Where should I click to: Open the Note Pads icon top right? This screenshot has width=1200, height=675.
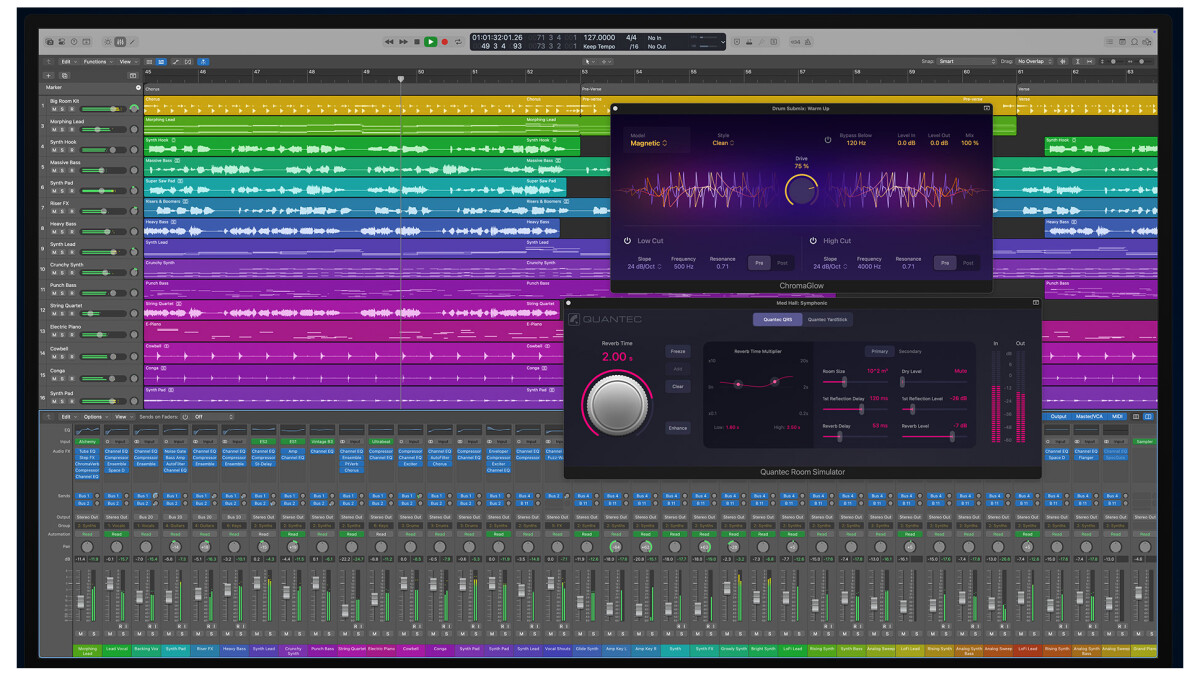pyautogui.click(x=1122, y=42)
